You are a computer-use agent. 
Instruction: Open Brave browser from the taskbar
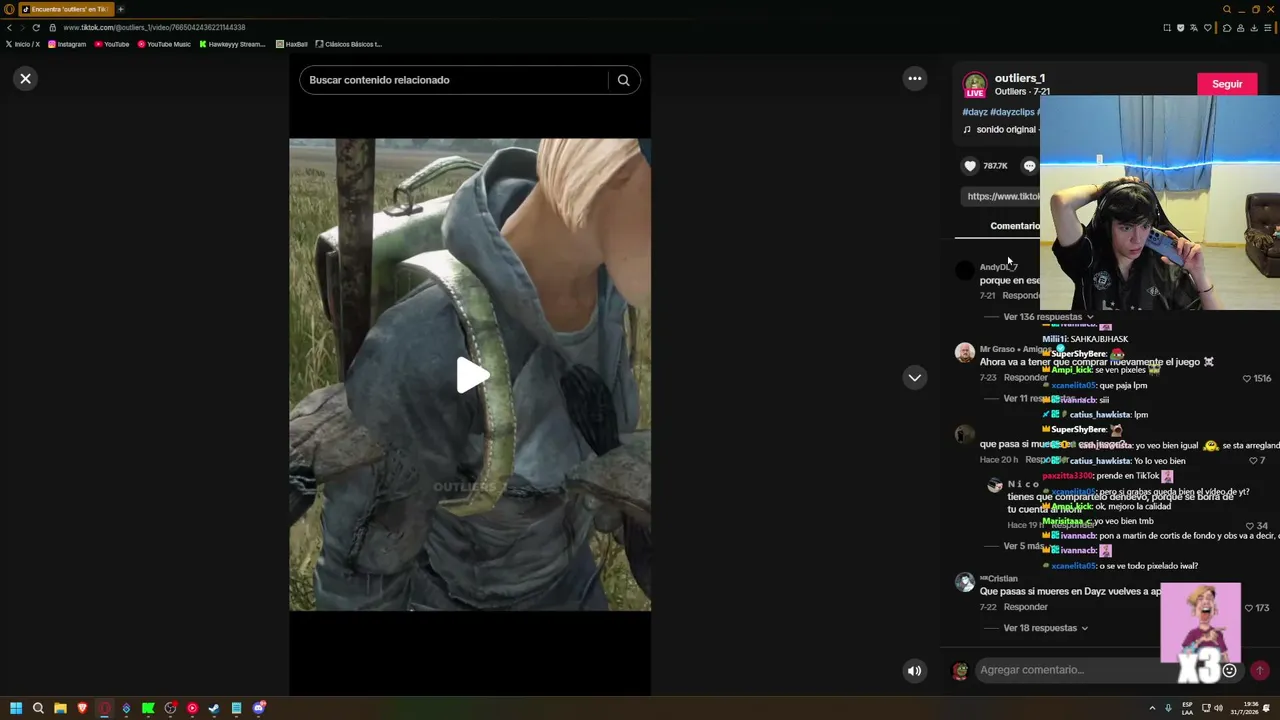[x=82, y=708]
